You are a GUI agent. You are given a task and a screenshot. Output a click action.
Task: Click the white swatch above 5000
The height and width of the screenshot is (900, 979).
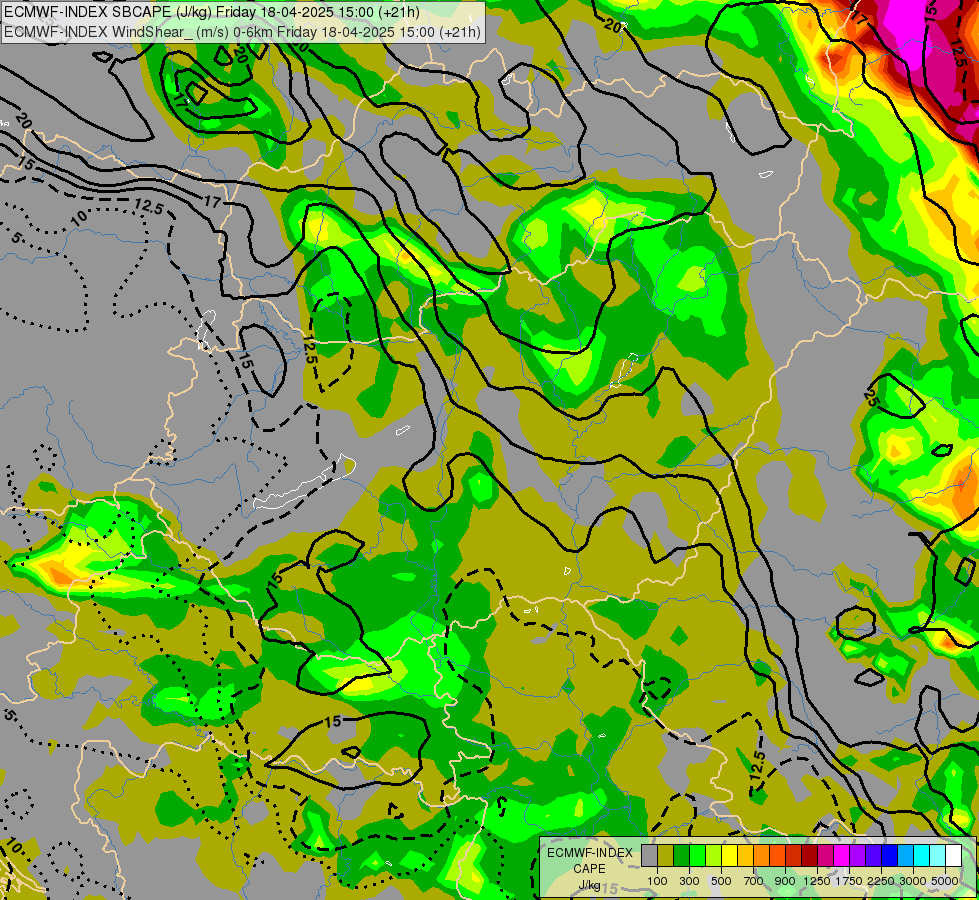[953, 856]
